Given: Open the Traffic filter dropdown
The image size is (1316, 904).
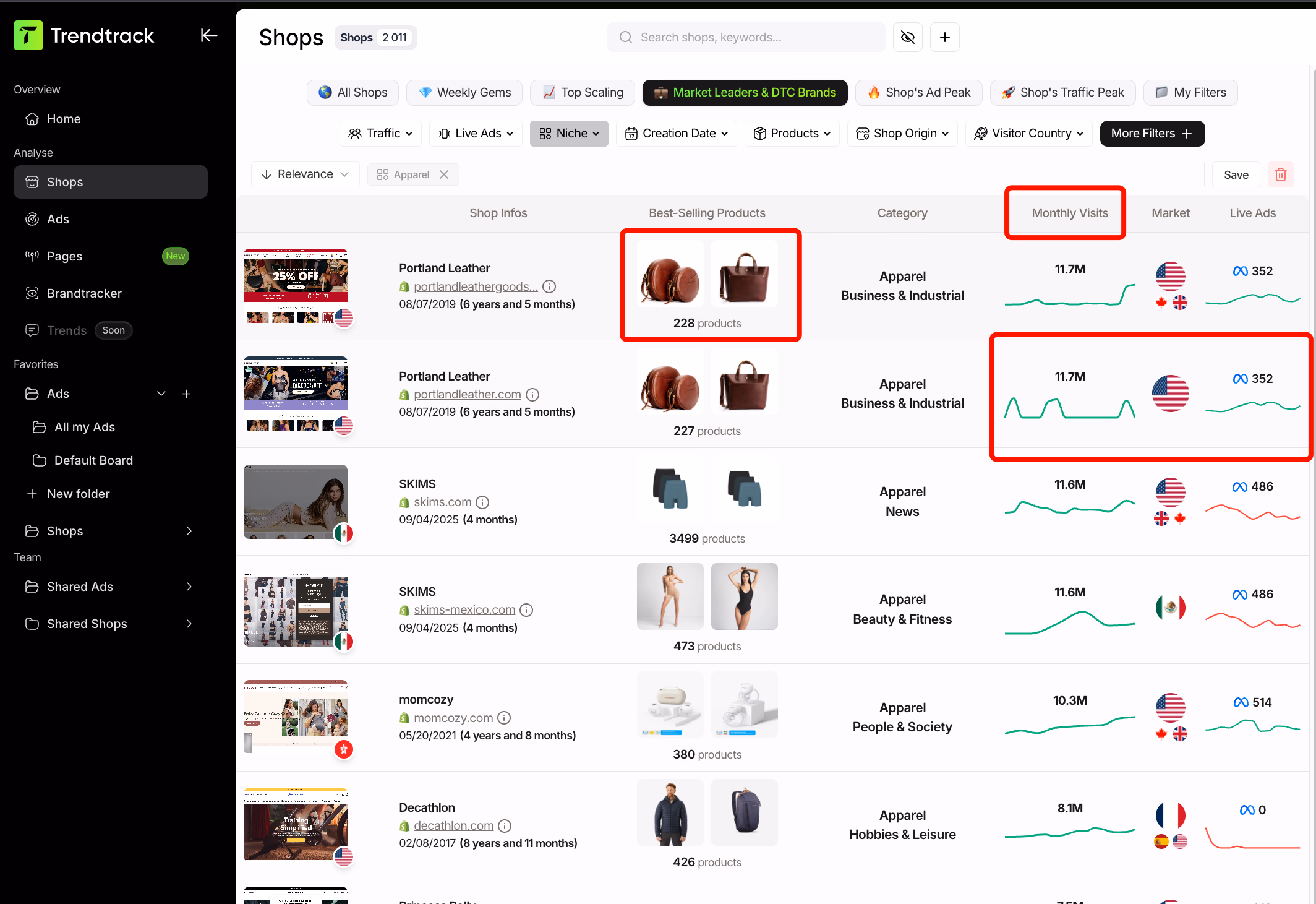Looking at the screenshot, I should [380, 133].
